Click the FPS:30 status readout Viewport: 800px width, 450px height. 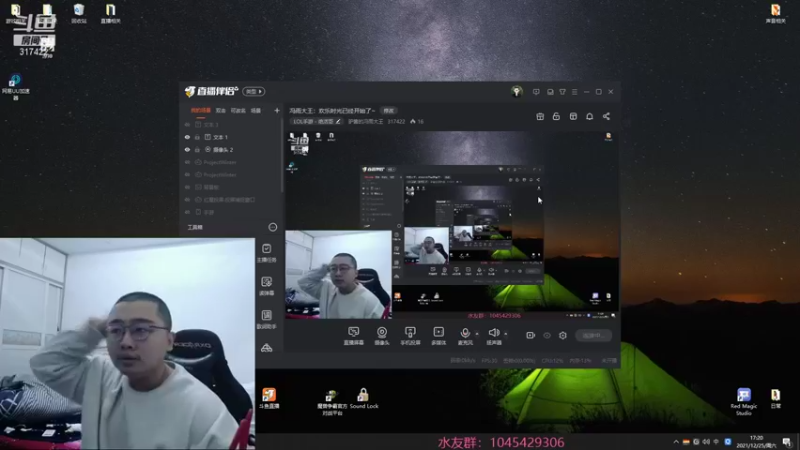click(x=489, y=360)
